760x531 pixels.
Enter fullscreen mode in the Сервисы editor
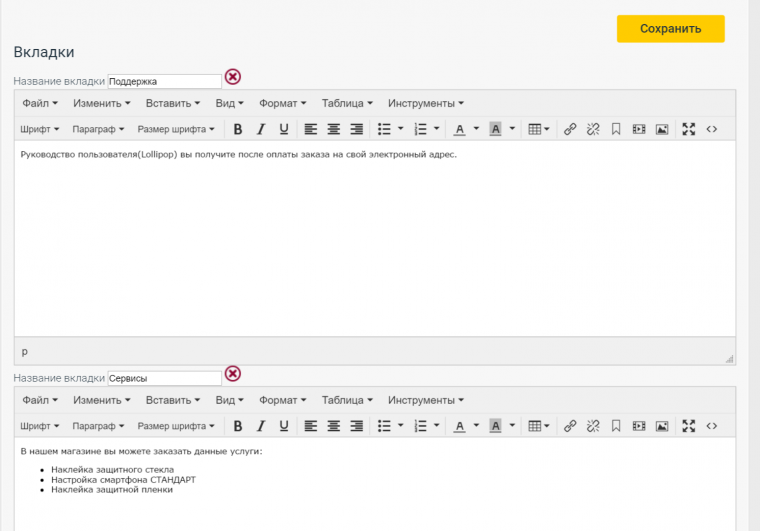[x=688, y=426]
